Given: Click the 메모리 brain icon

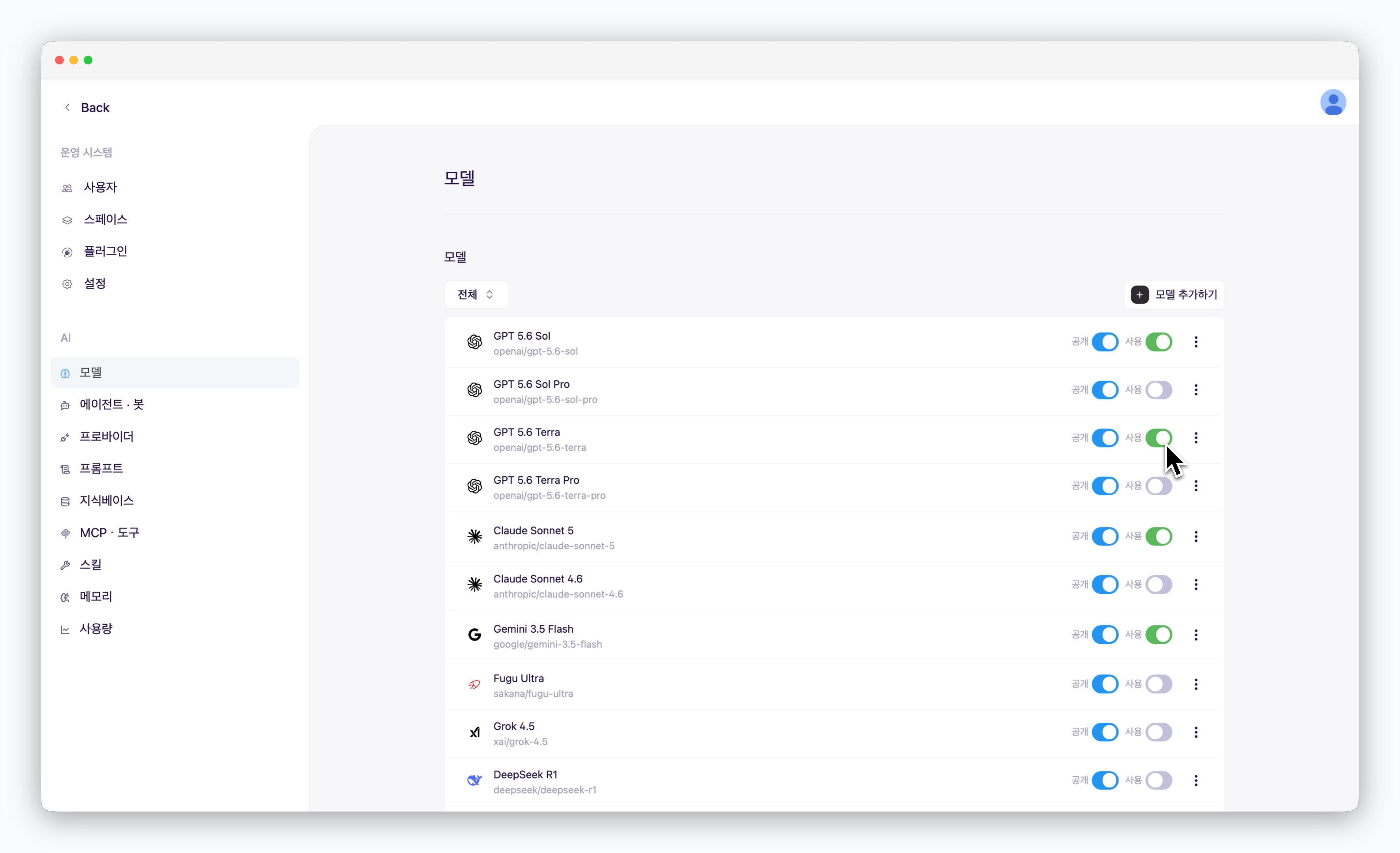Looking at the screenshot, I should (x=65, y=597).
